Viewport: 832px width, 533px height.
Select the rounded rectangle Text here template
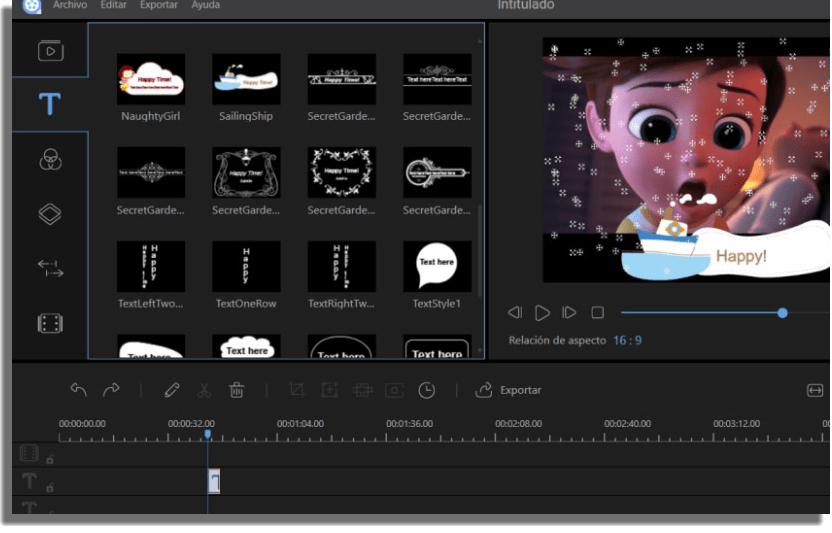tap(437, 347)
